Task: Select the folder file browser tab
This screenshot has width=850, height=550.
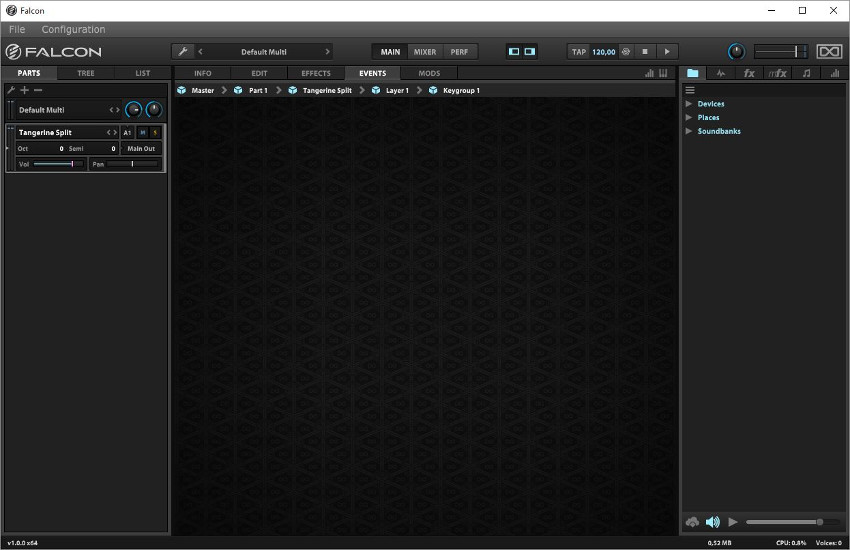Action: click(x=692, y=73)
